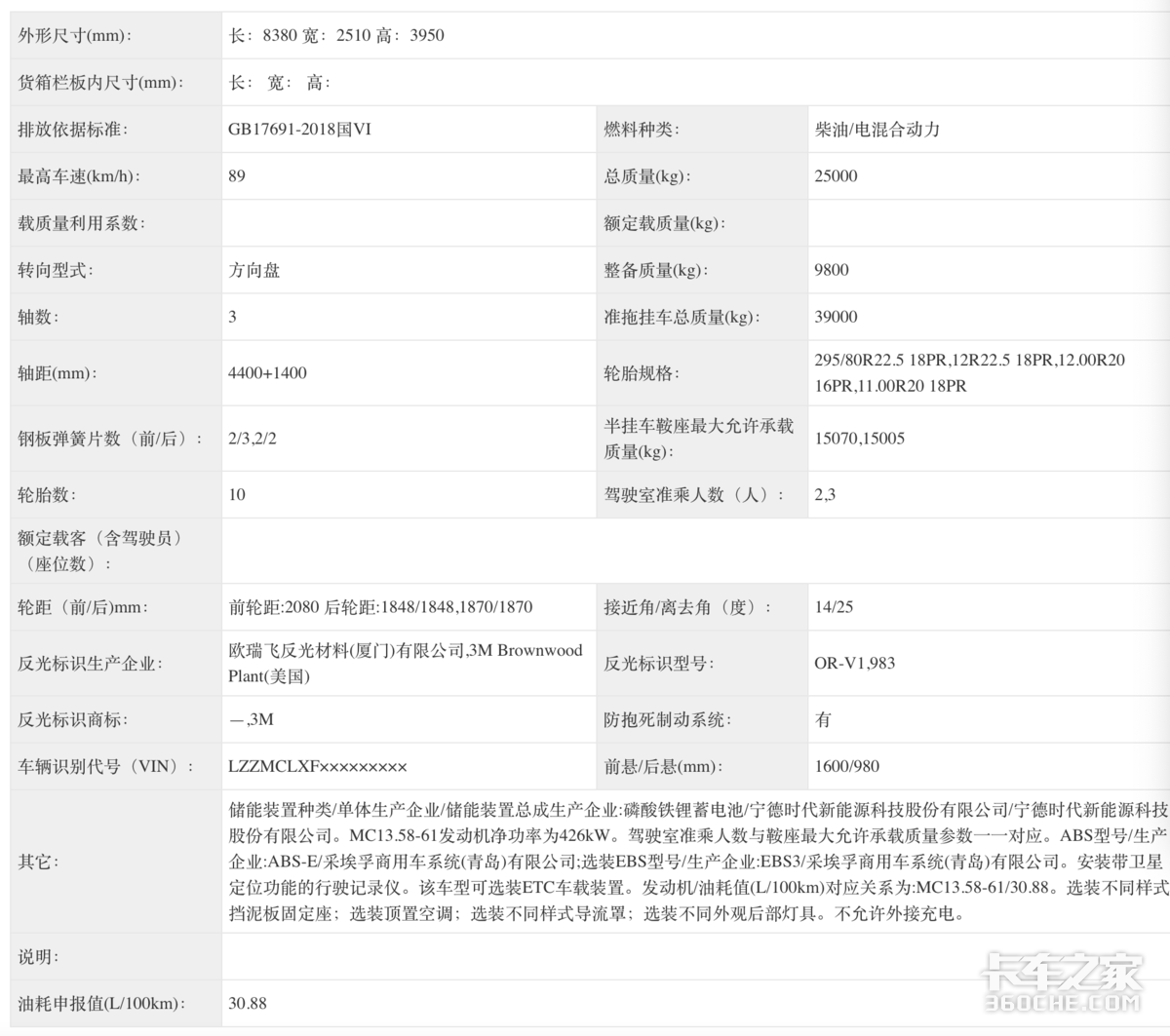Click the towing mass value 39000

click(x=836, y=317)
